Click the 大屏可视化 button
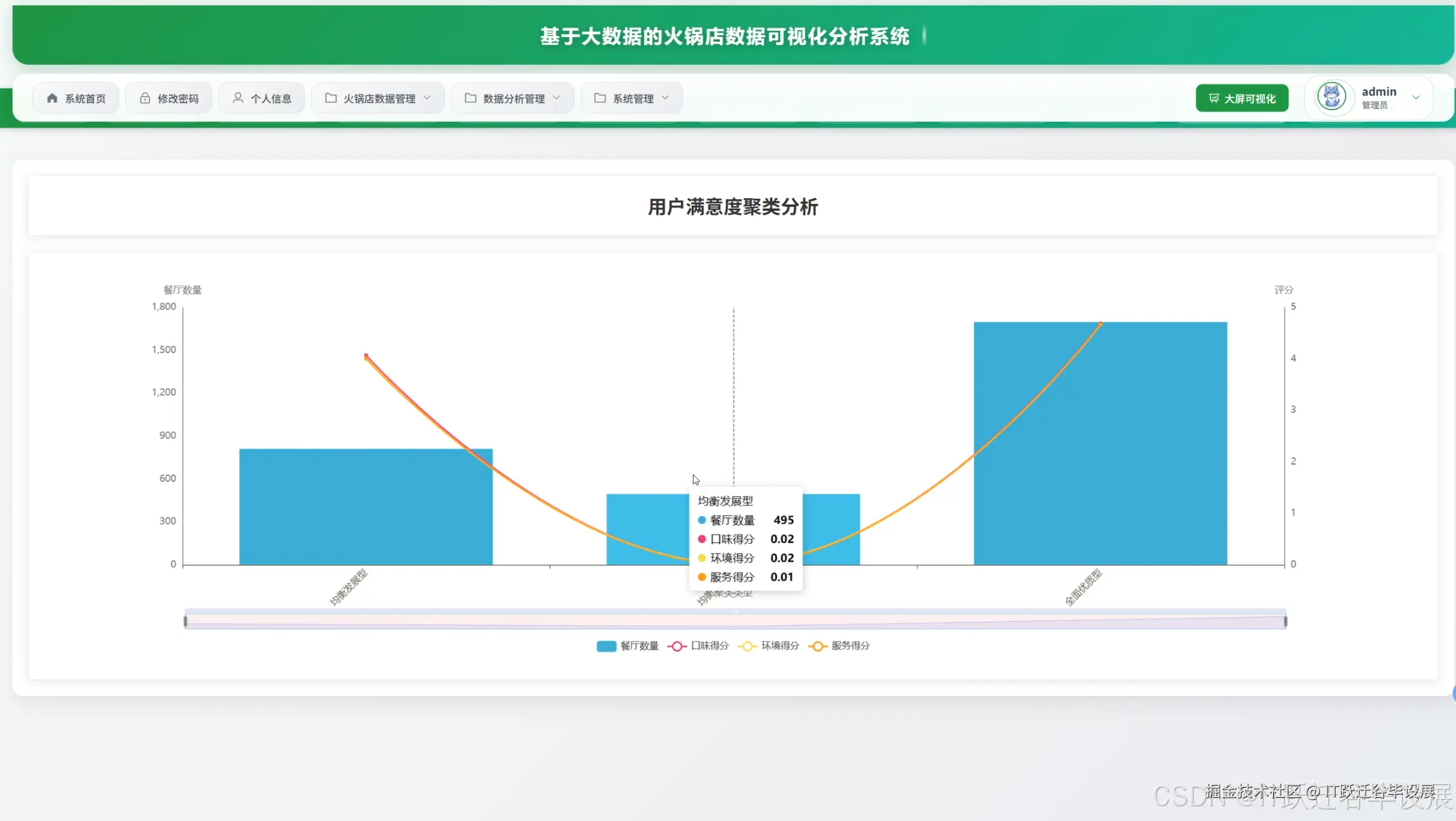The image size is (1456, 821). [1241, 97]
